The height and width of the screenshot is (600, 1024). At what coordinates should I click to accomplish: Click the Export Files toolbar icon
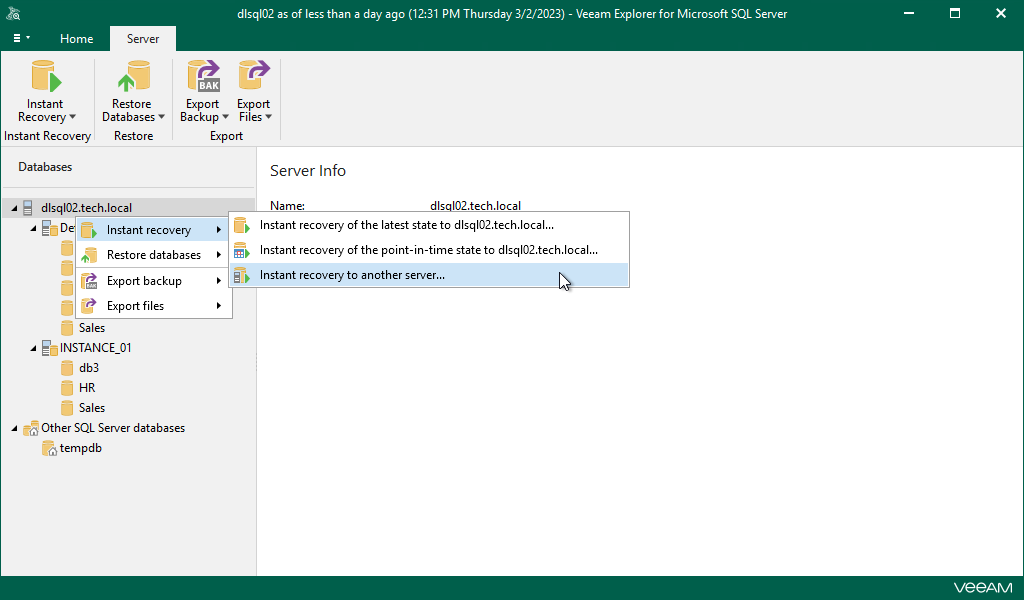click(253, 80)
